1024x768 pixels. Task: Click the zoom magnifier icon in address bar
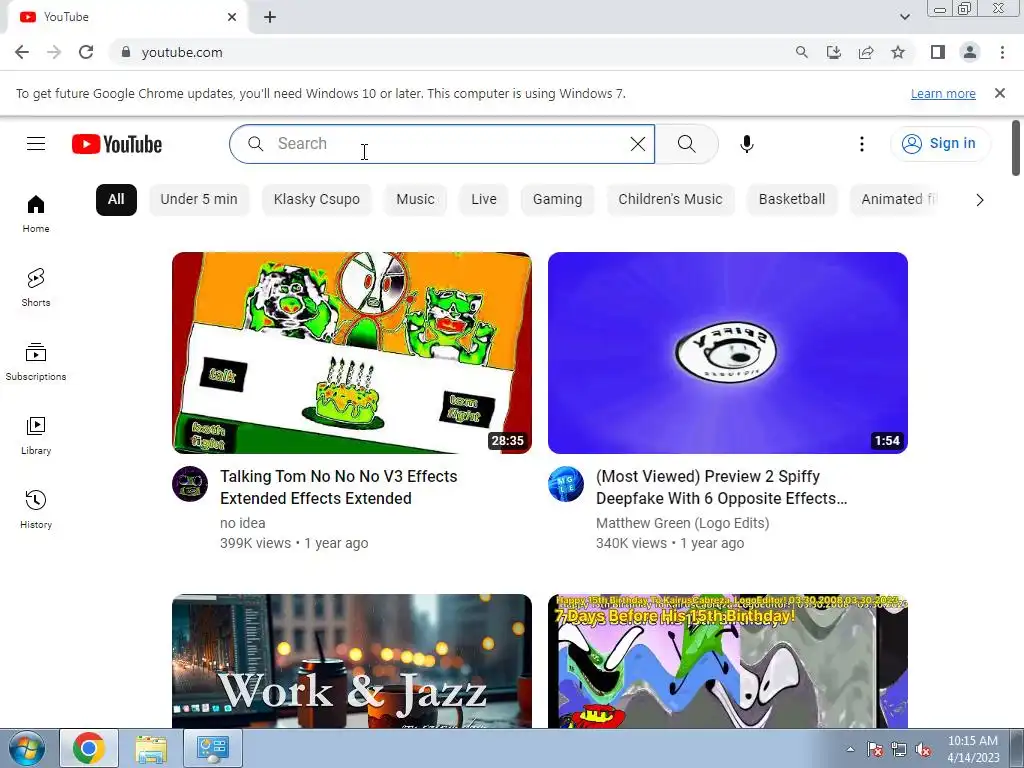pyautogui.click(x=802, y=52)
